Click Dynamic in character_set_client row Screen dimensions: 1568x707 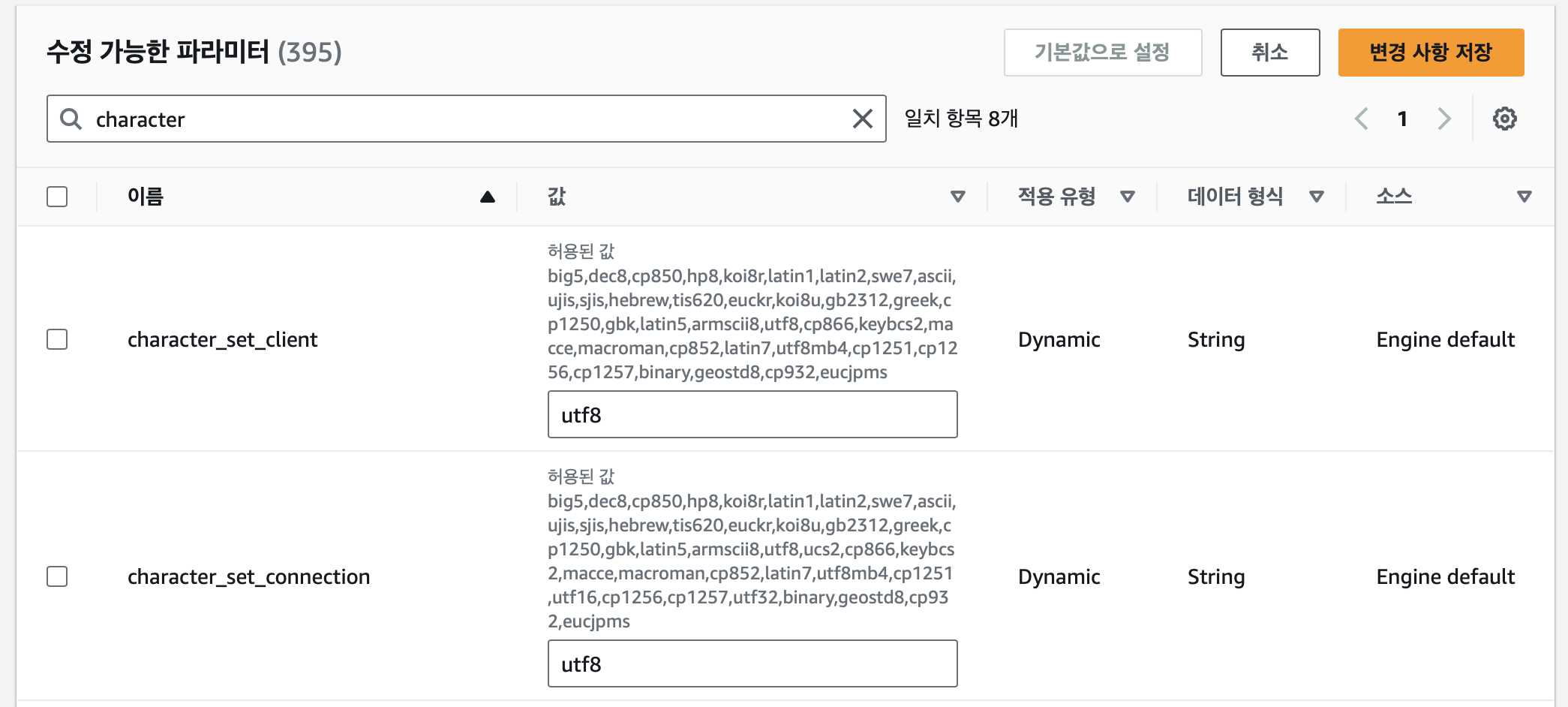[1059, 339]
